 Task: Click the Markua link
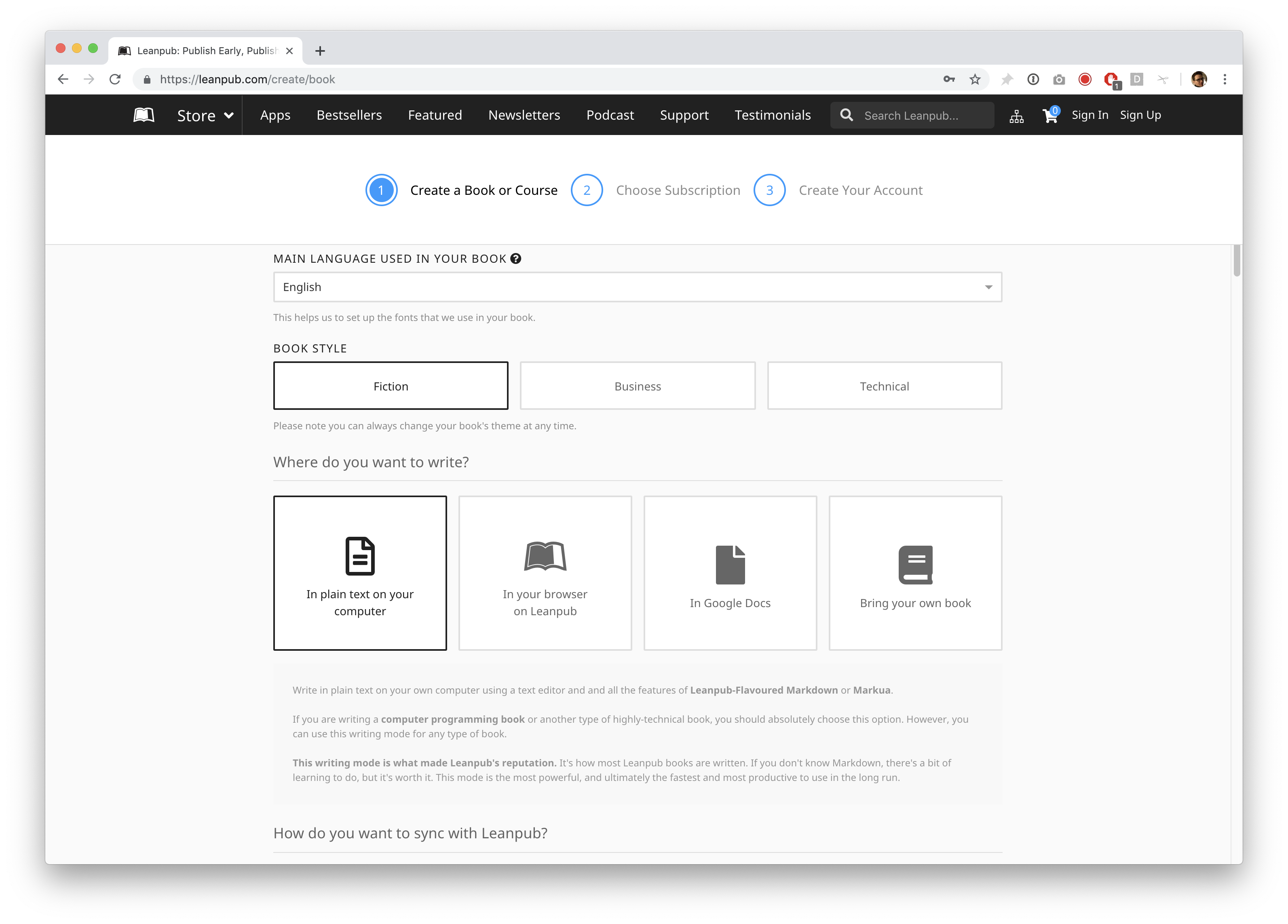[x=872, y=690]
